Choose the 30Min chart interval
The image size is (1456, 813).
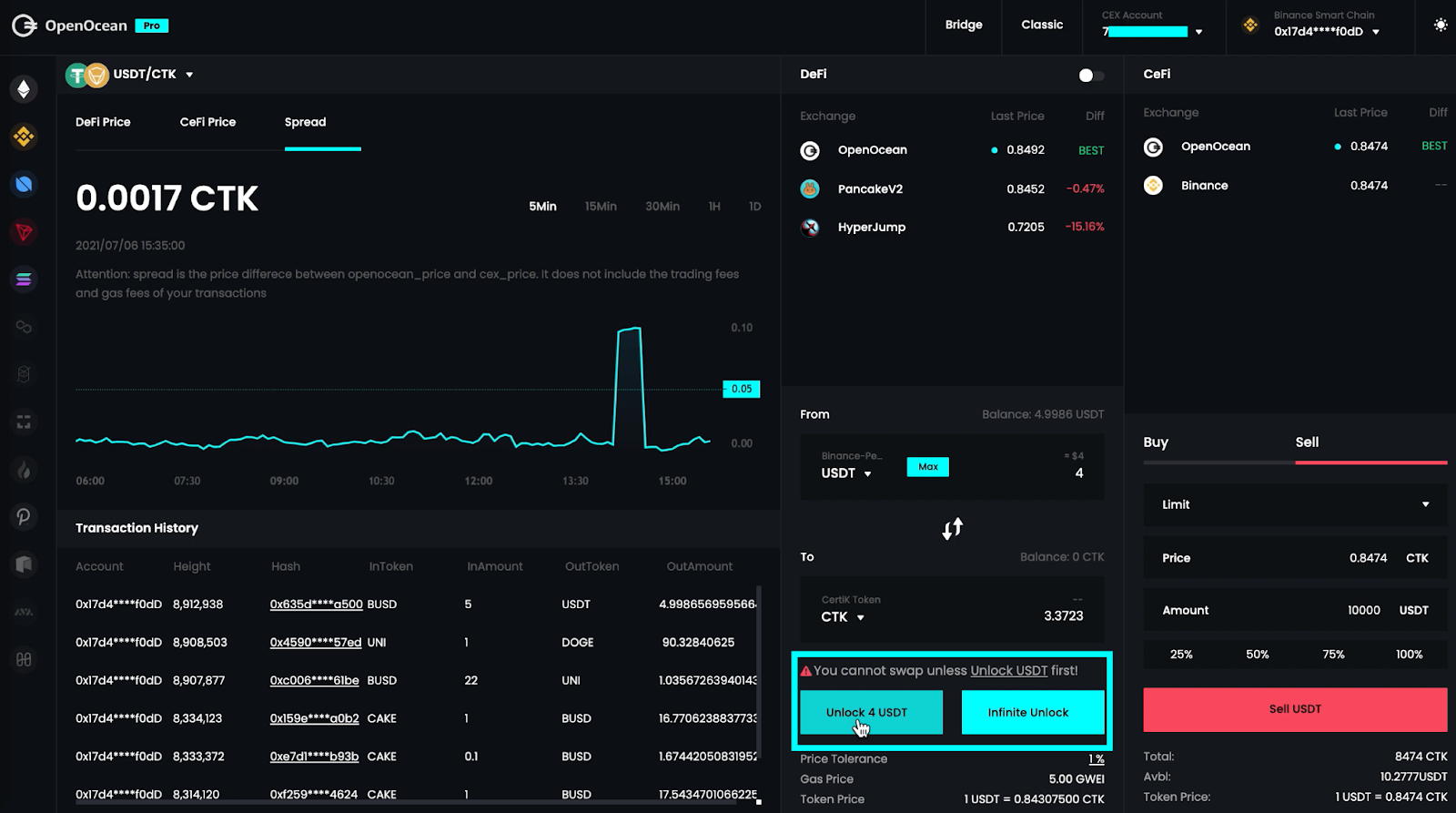(662, 207)
